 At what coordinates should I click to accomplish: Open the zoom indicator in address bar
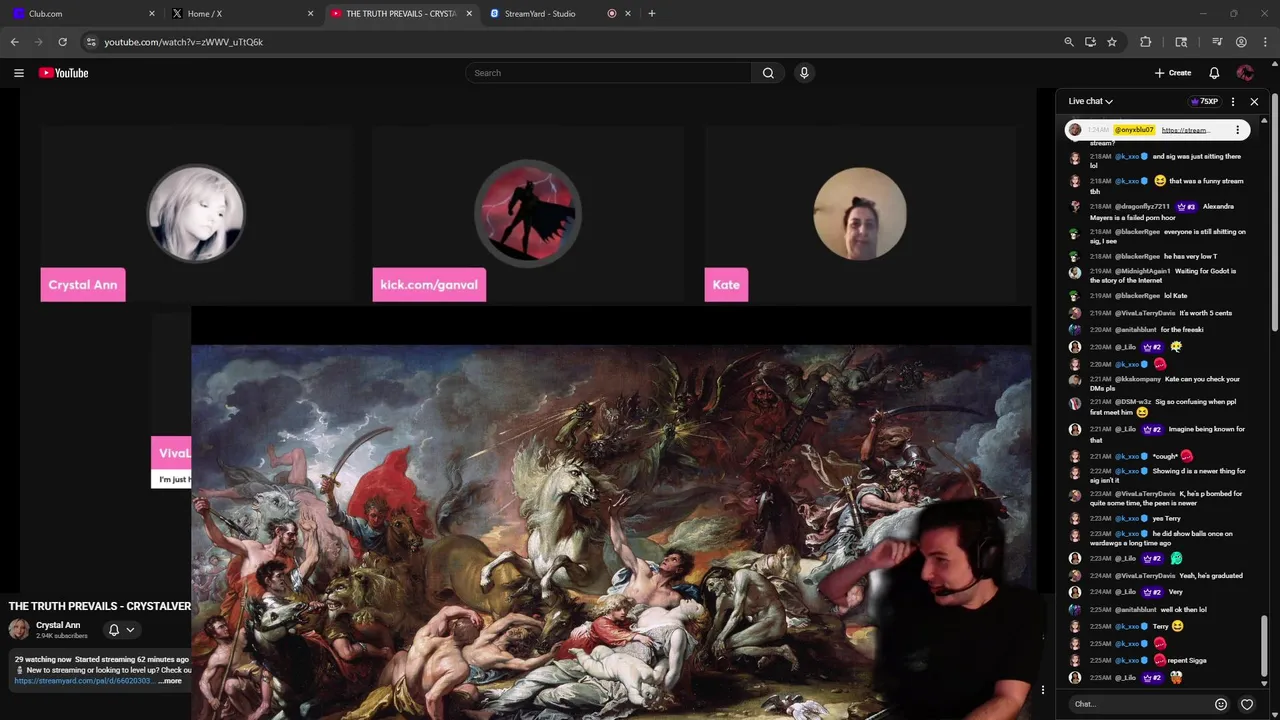(x=1069, y=42)
